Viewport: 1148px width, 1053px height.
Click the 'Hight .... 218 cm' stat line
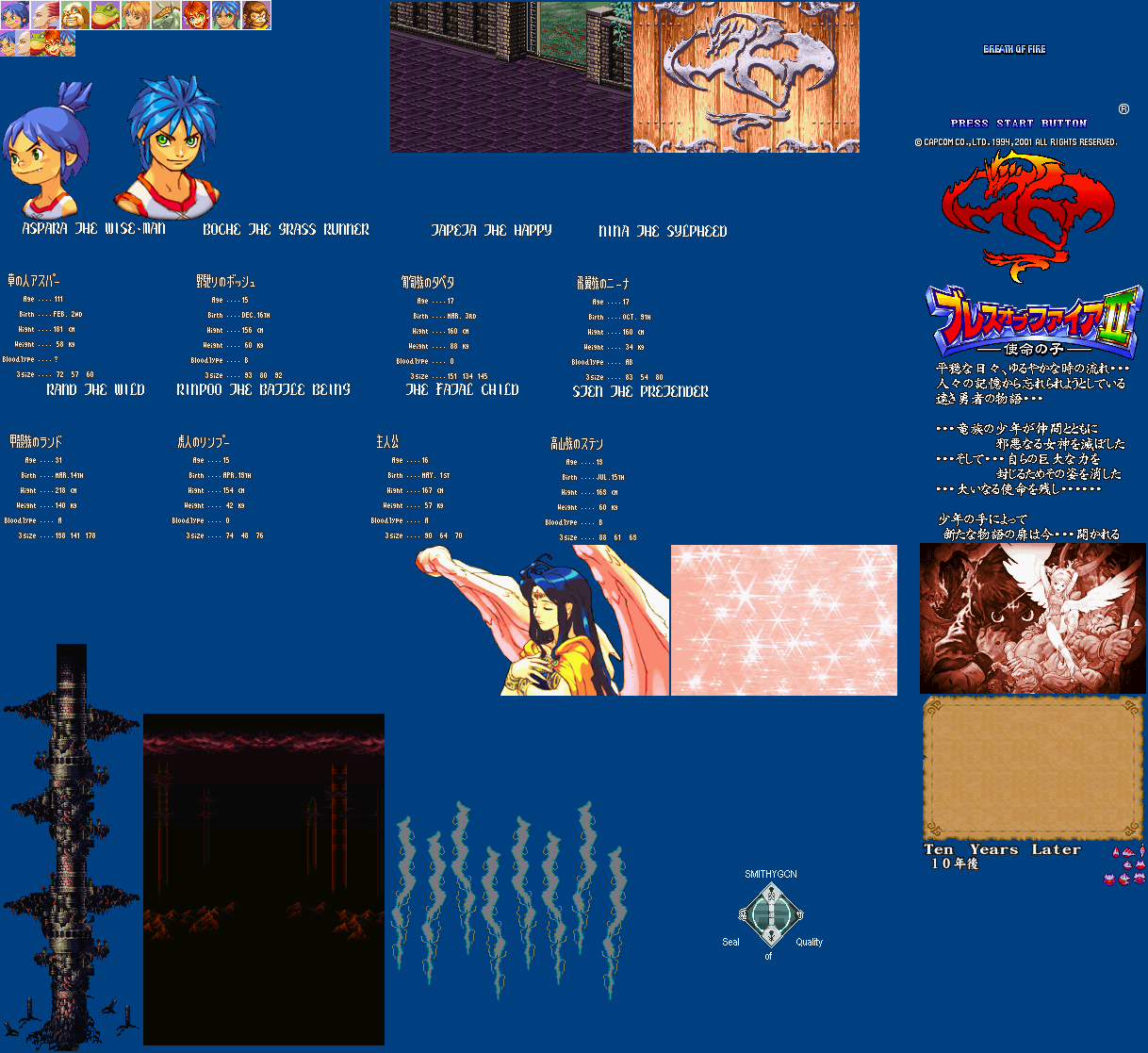click(x=47, y=490)
